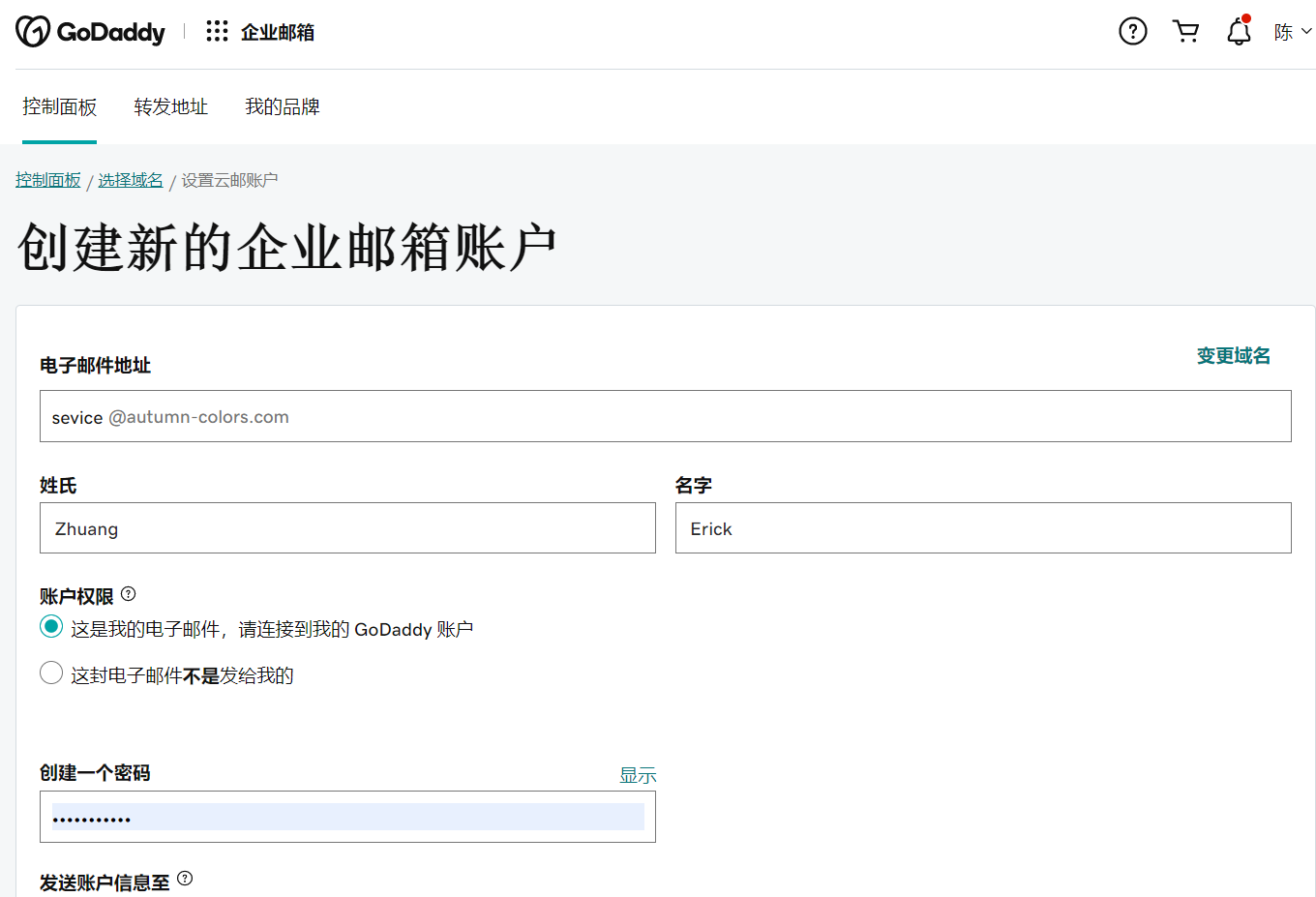Open the 我的品牌 tab
Viewport: 1316px width, 897px height.
coord(283,107)
